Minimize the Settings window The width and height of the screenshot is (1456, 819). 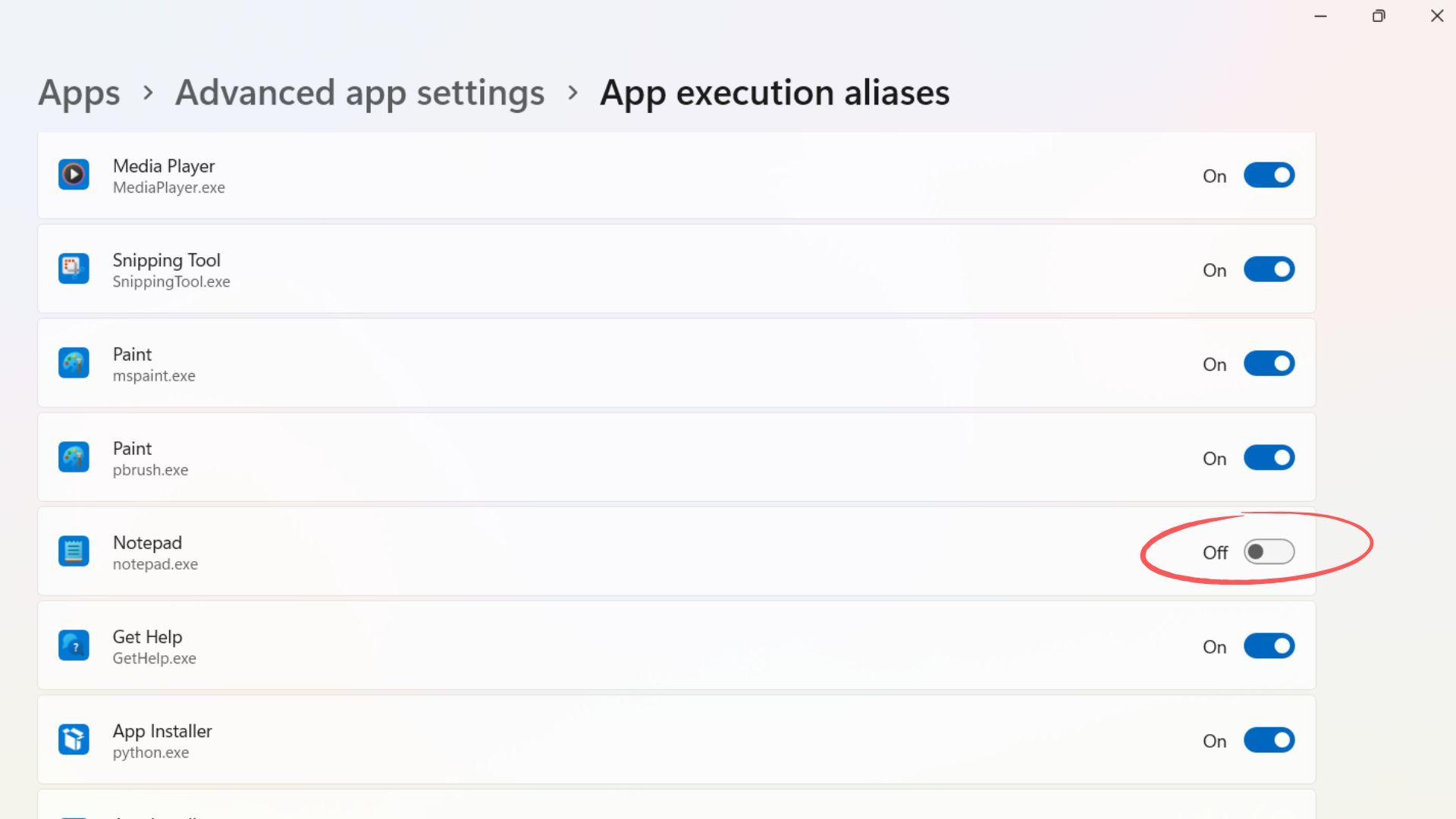(1320, 16)
